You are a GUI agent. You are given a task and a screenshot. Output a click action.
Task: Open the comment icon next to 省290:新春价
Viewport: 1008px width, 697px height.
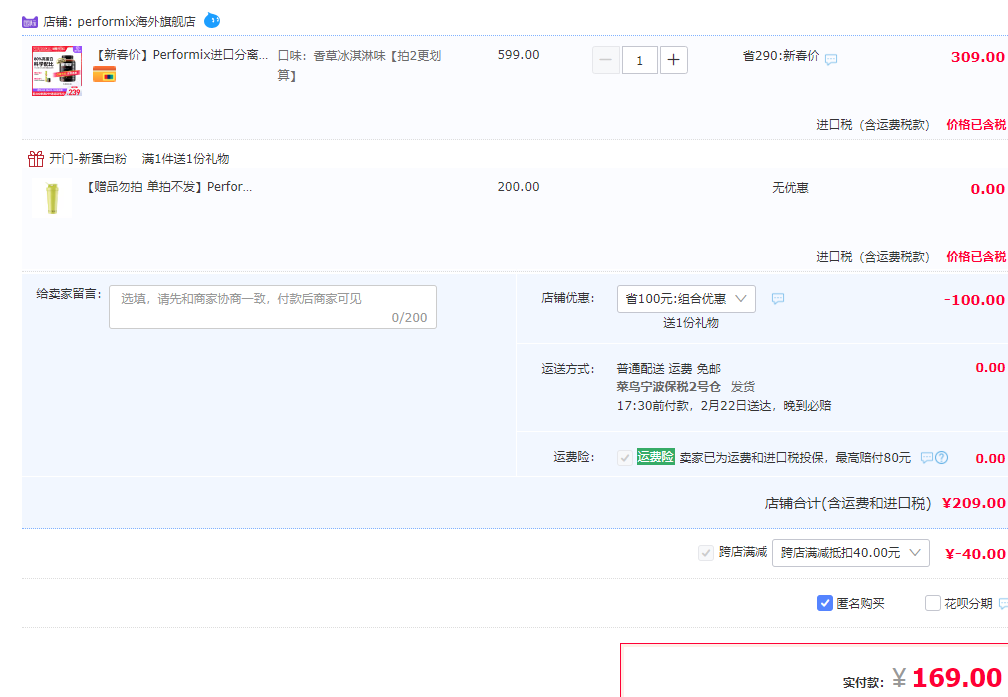831,59
